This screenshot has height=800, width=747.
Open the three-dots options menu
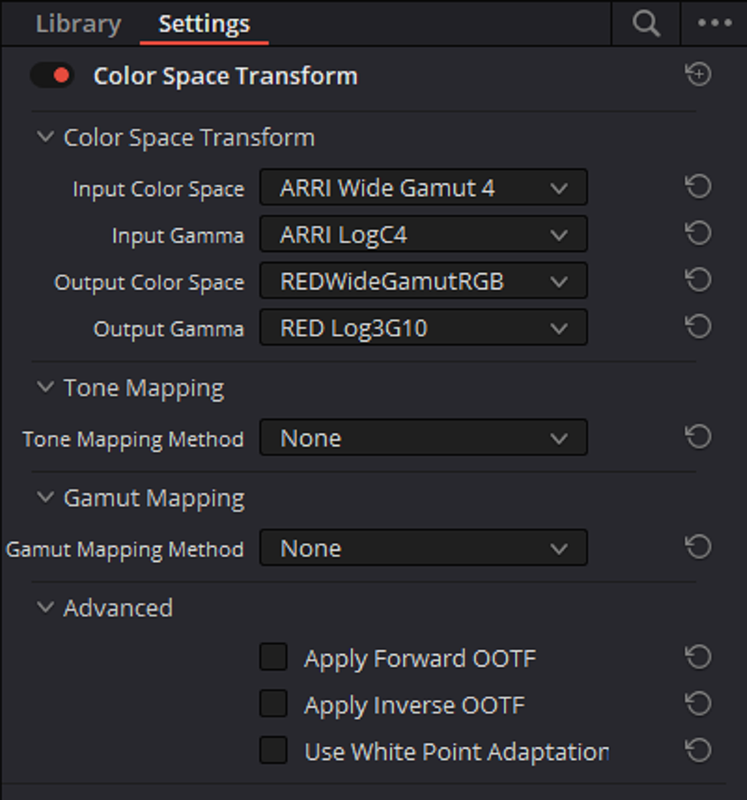pyautogui.click(x=715, y=23)
